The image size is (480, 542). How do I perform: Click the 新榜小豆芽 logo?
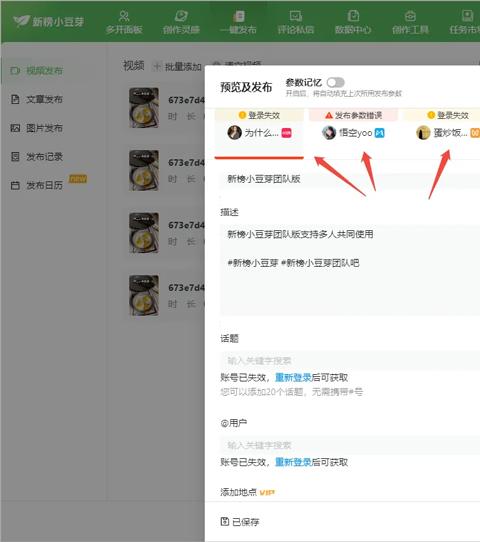click(49, 21)
